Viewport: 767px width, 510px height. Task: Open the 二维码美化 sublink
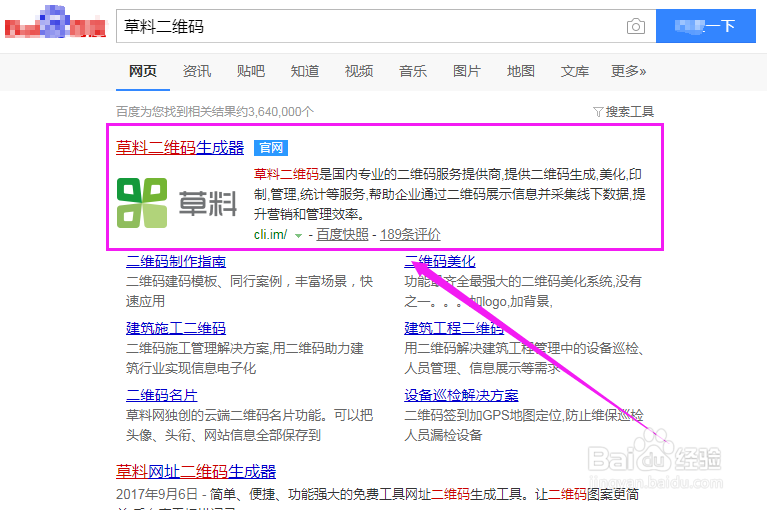(440, 261)
